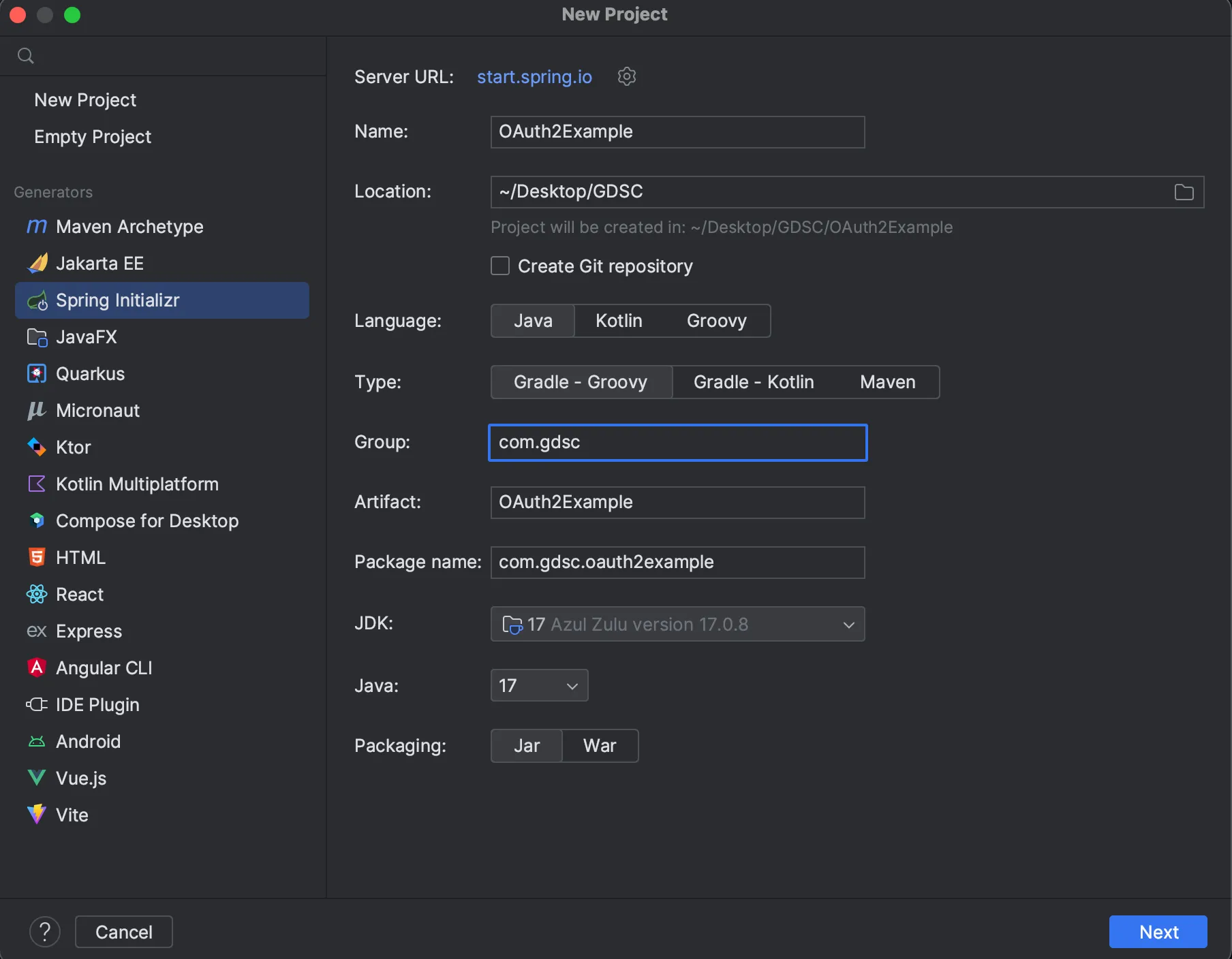Switch language to Kotlin
Viewport: 1232px width, 959px height.
(x=619, y=321)
